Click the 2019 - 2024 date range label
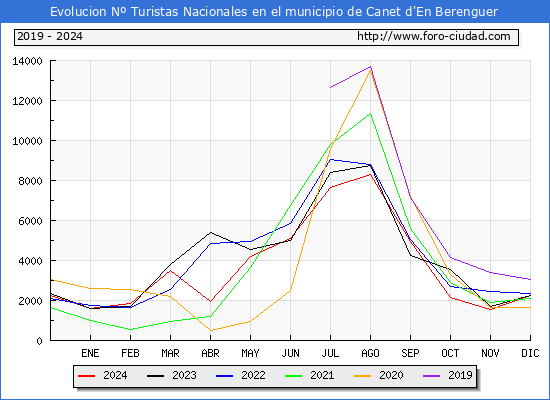 [x=50, y=36]
